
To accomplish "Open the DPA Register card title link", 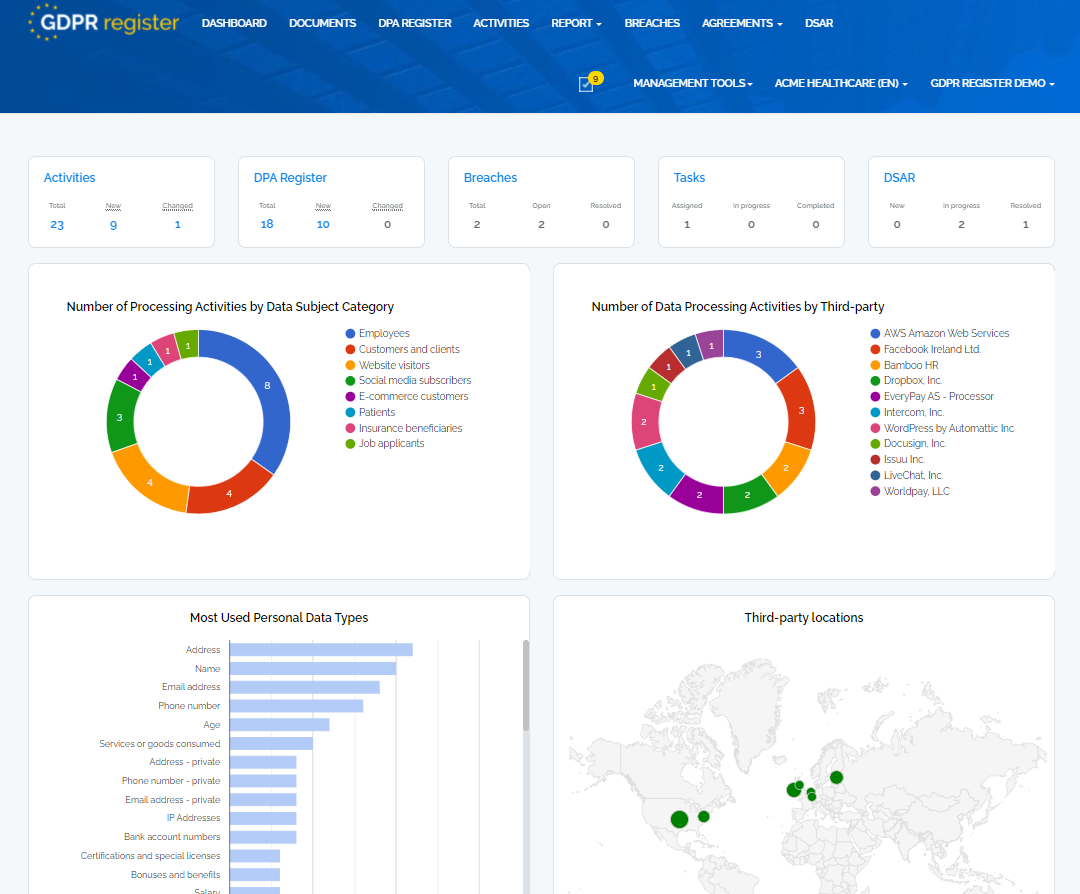I will point(290,178).
